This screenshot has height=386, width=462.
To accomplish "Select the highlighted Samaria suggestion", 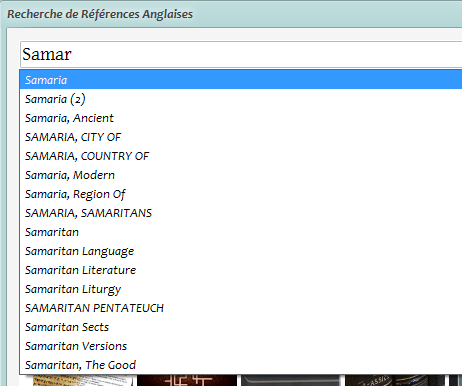I will click(241, 80).
